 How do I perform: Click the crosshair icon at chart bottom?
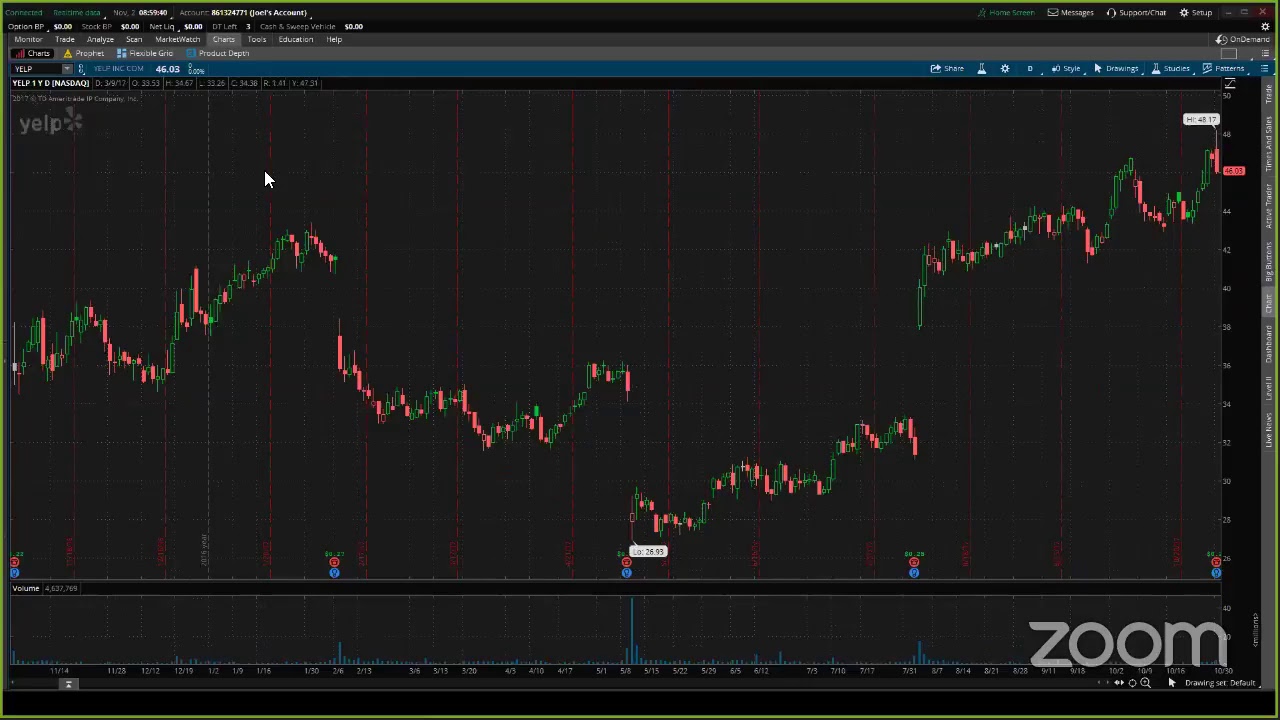(x=1132, y=683)
